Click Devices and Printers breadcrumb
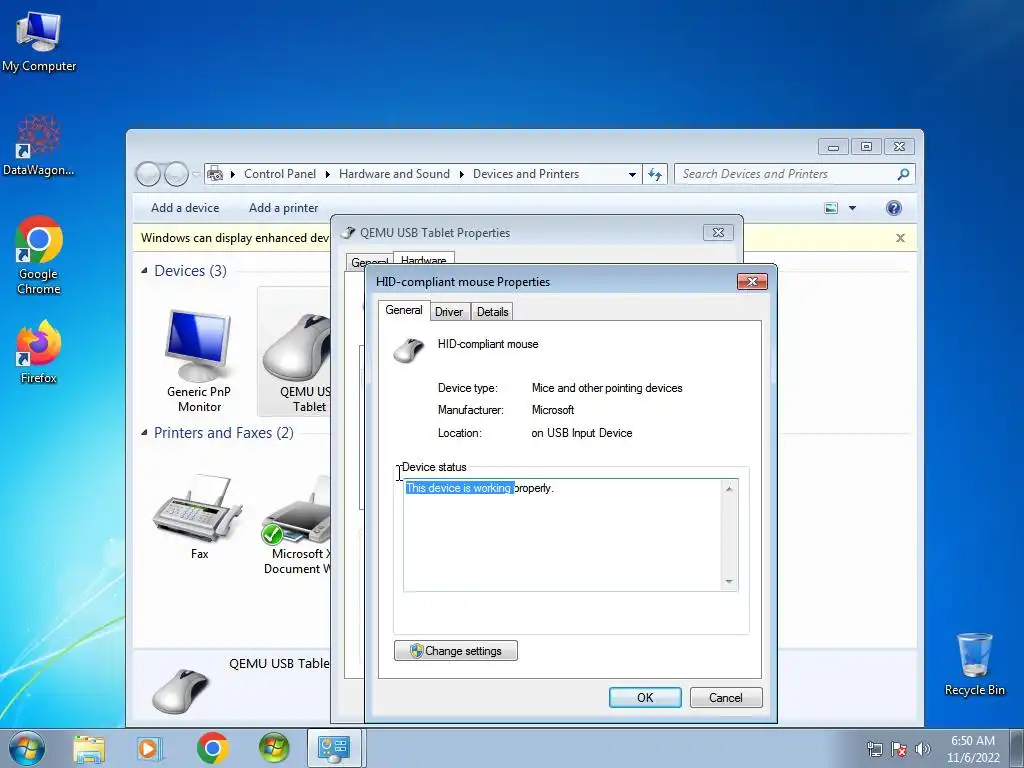 [526, 174]
